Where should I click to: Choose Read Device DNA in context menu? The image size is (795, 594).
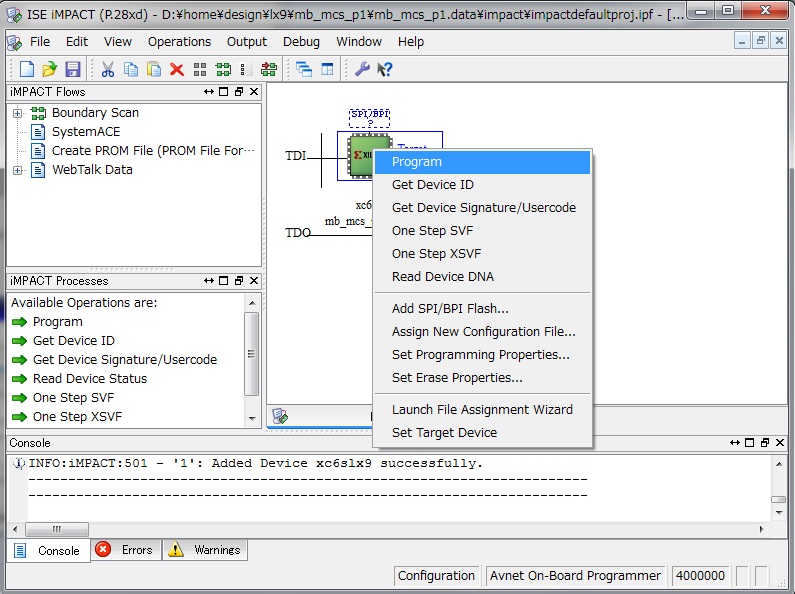(482, 277)
